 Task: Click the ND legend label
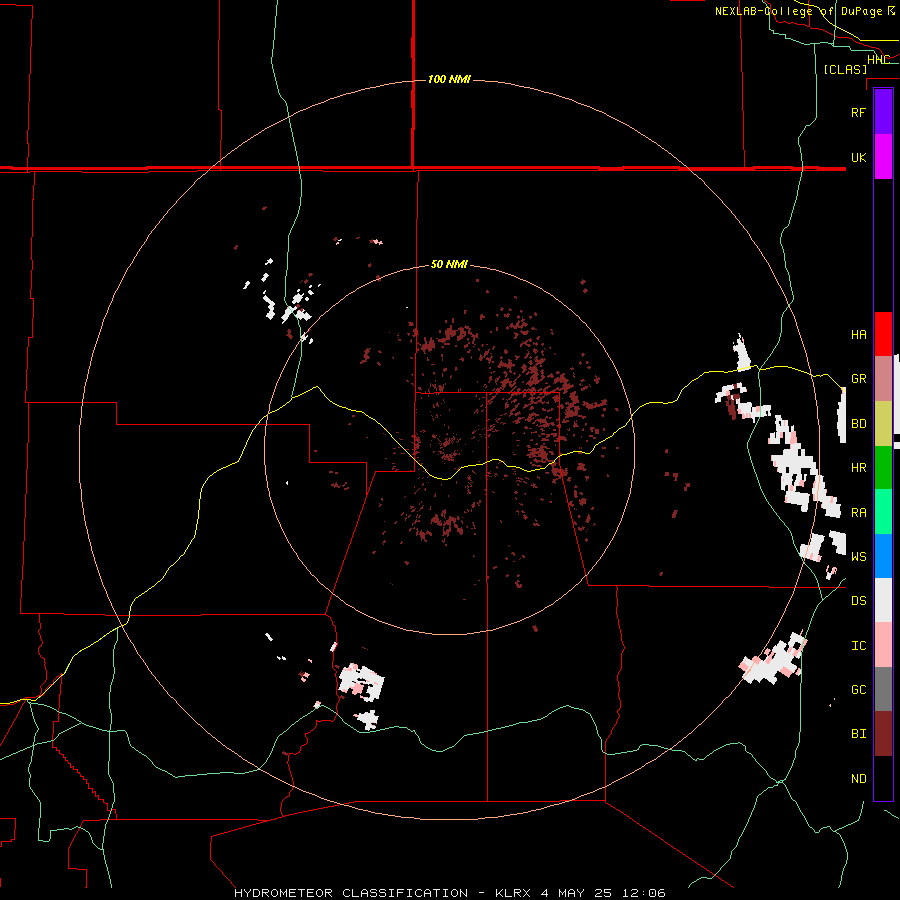858,778
